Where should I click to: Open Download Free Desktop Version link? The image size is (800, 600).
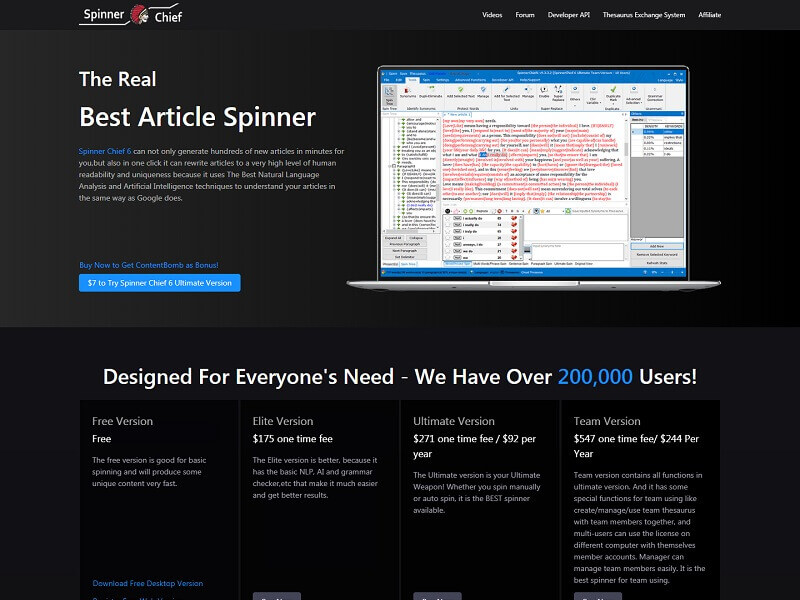pyautogui.click(x=147, y=583)
